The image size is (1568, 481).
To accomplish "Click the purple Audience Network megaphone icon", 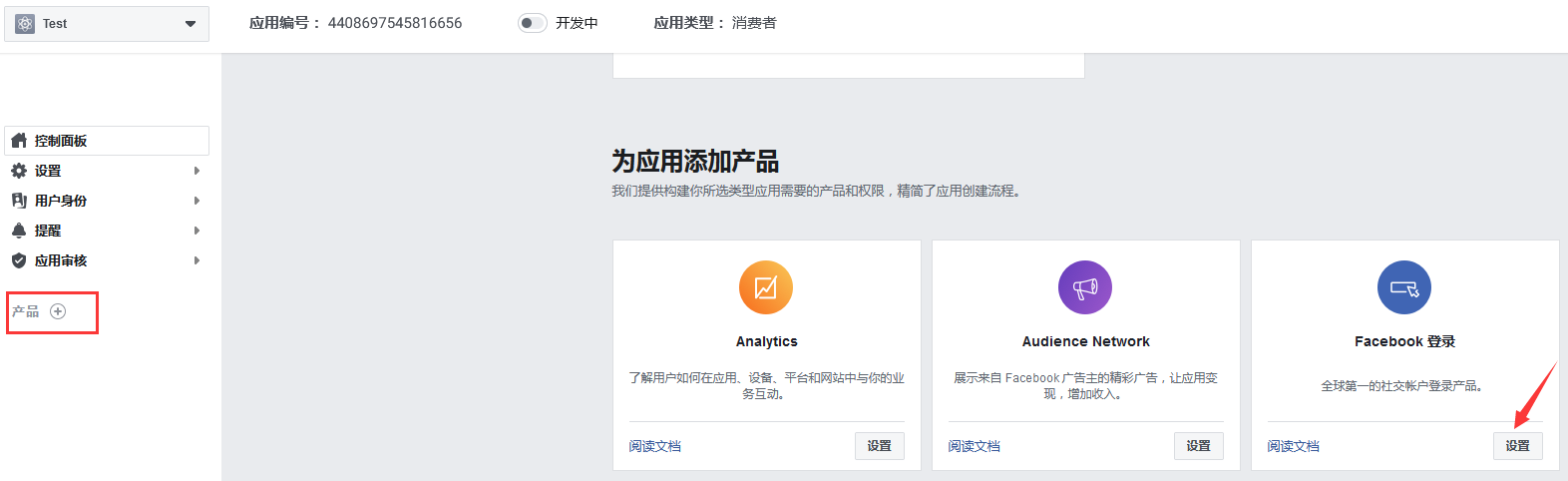I will (1084, 287).
